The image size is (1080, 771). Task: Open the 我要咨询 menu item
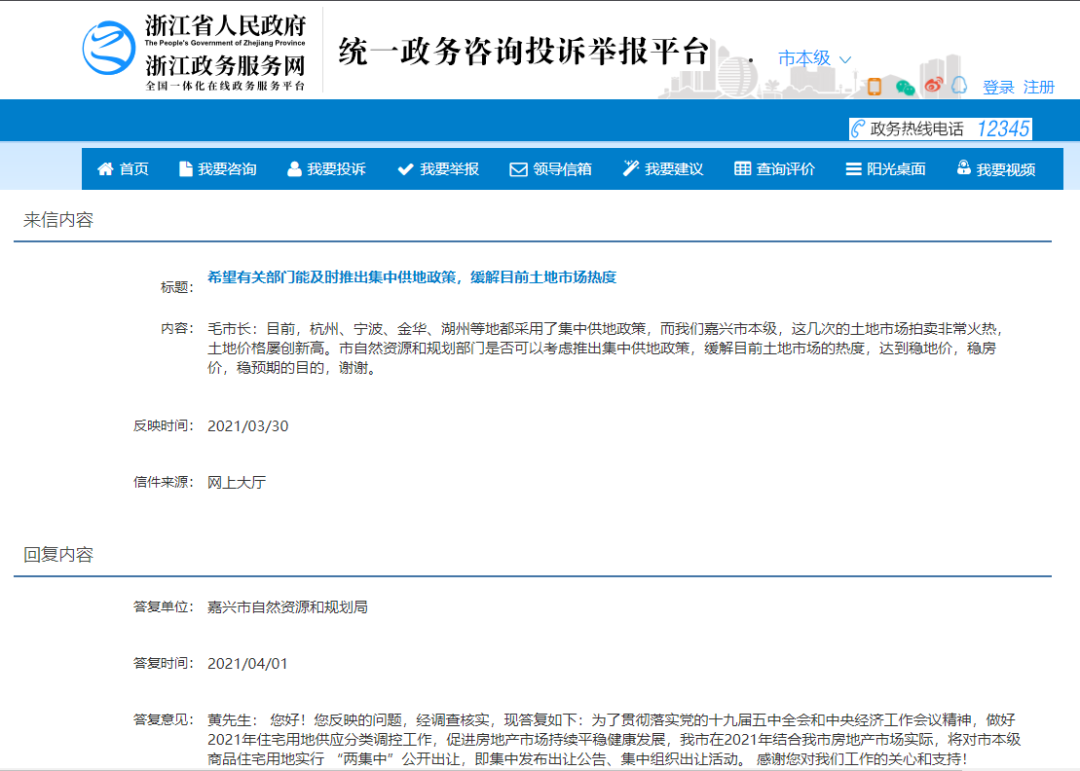[217, 169]
